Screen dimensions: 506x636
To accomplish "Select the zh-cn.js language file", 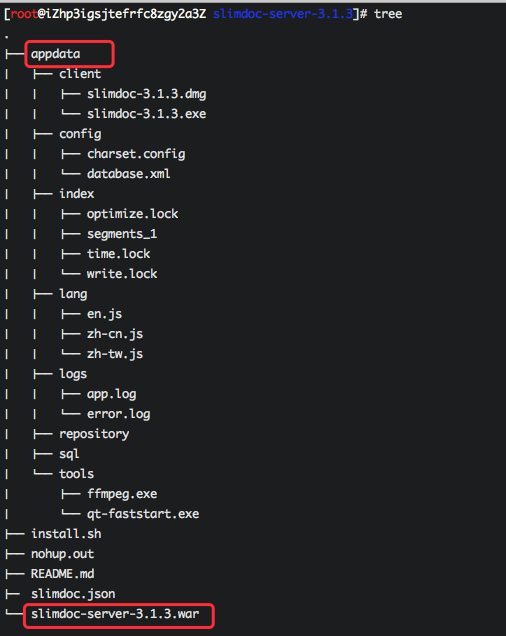I will point(115,334).
